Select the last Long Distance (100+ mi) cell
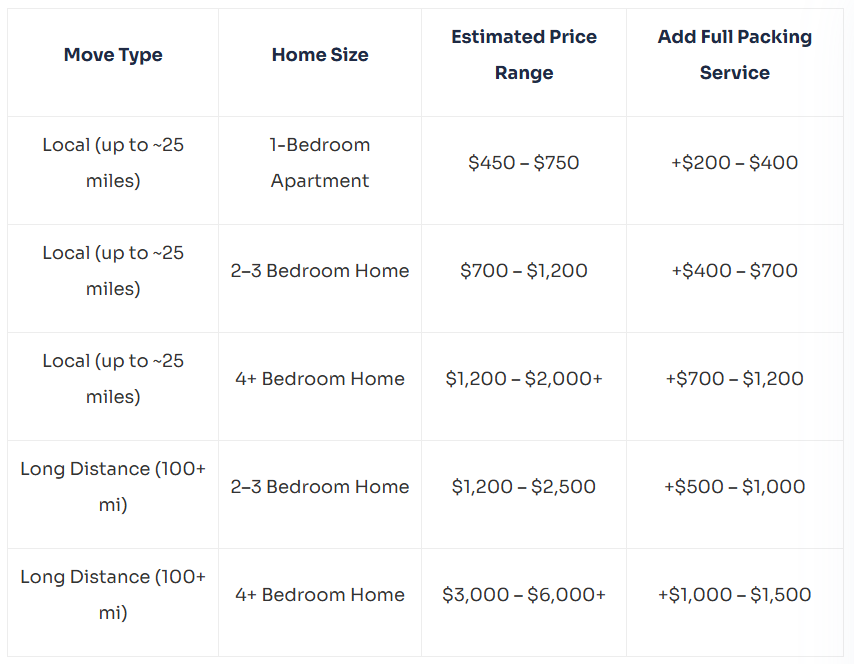This screenshot has width=854, height=664. pyautogui.click(x=113, y=594)
